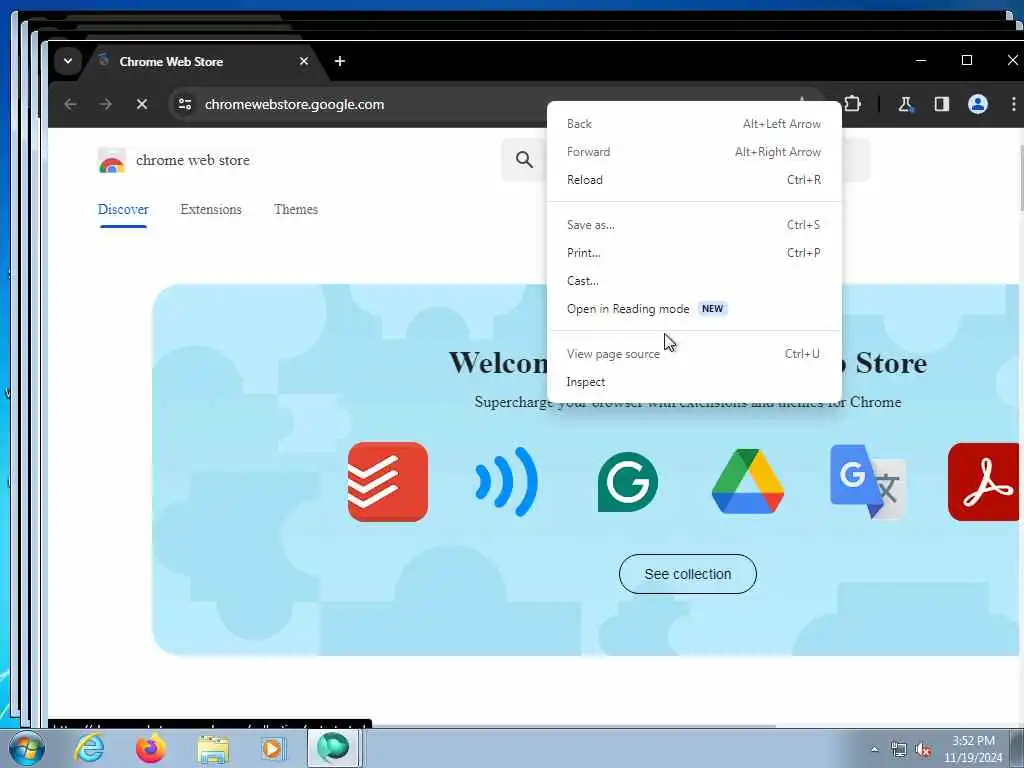Choose Back in the context menu
Viewport: 1024px width, 768px height.
click(x=694, y=124)
